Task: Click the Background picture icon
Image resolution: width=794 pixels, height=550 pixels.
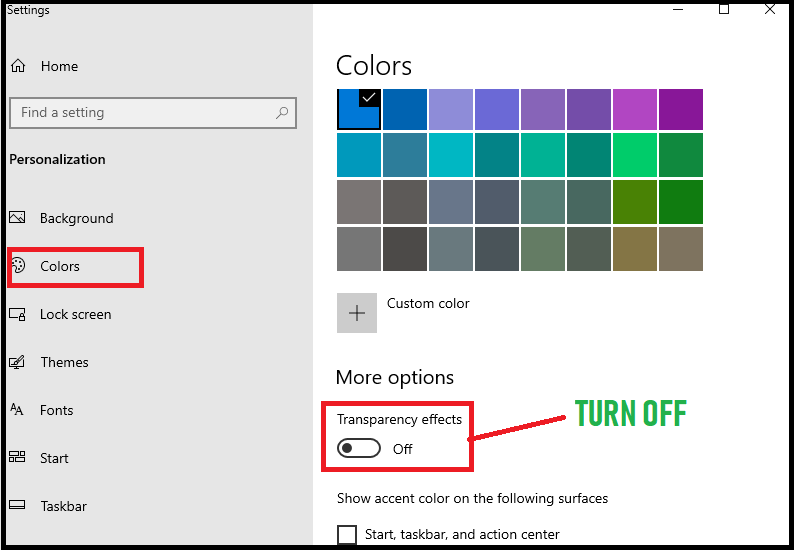Action: coord(17,218)
